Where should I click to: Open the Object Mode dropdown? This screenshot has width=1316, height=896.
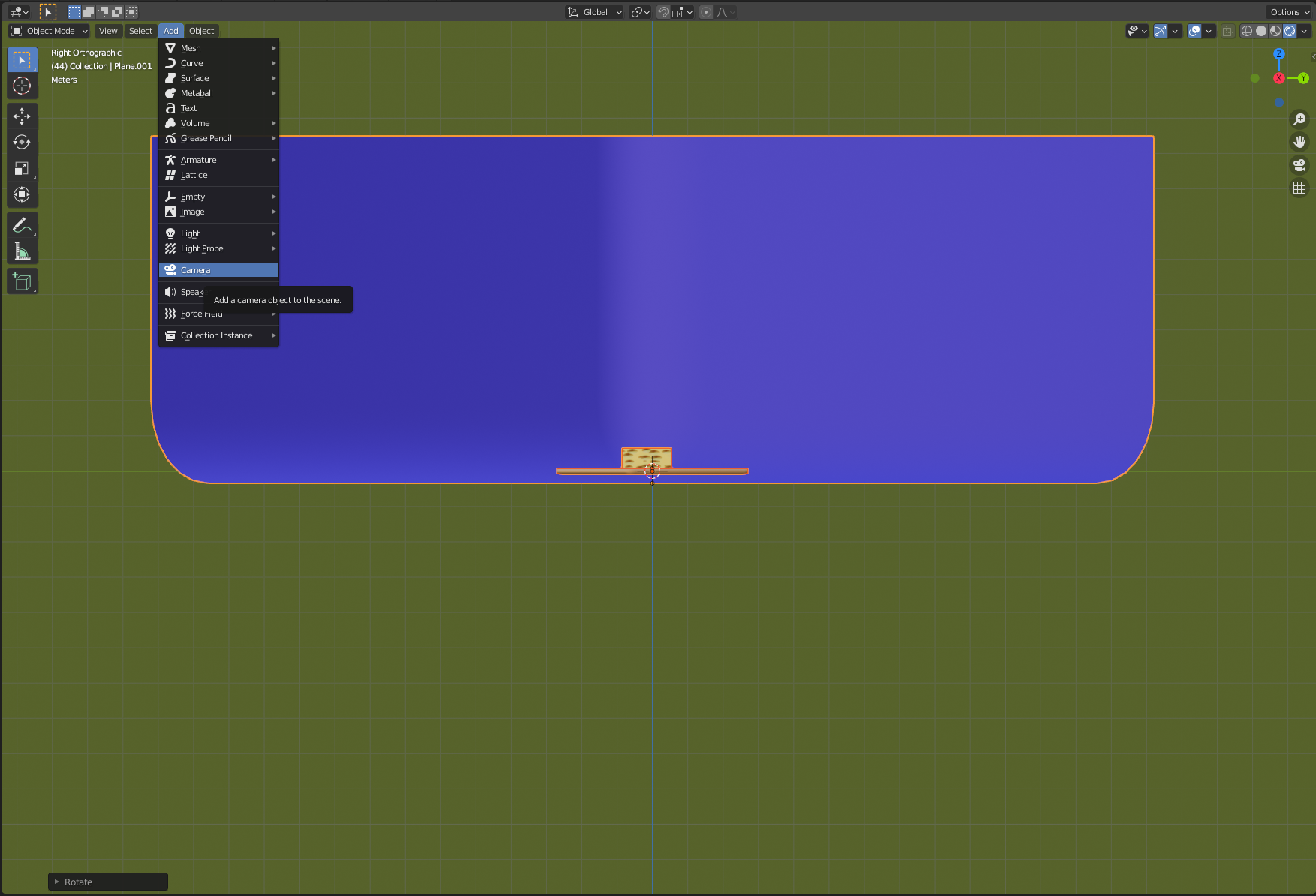[x=50, y=31]
